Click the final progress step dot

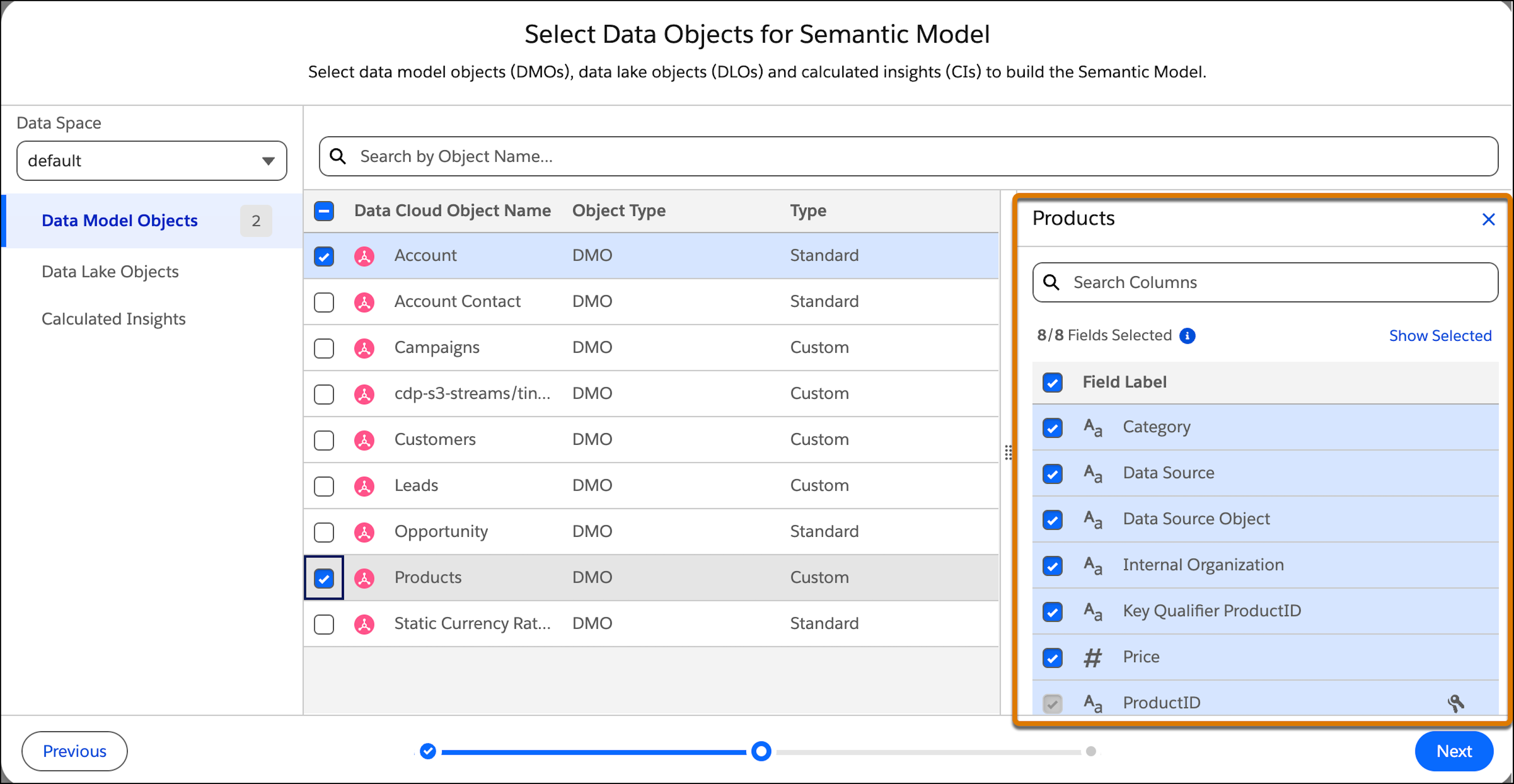(1091, 751)
